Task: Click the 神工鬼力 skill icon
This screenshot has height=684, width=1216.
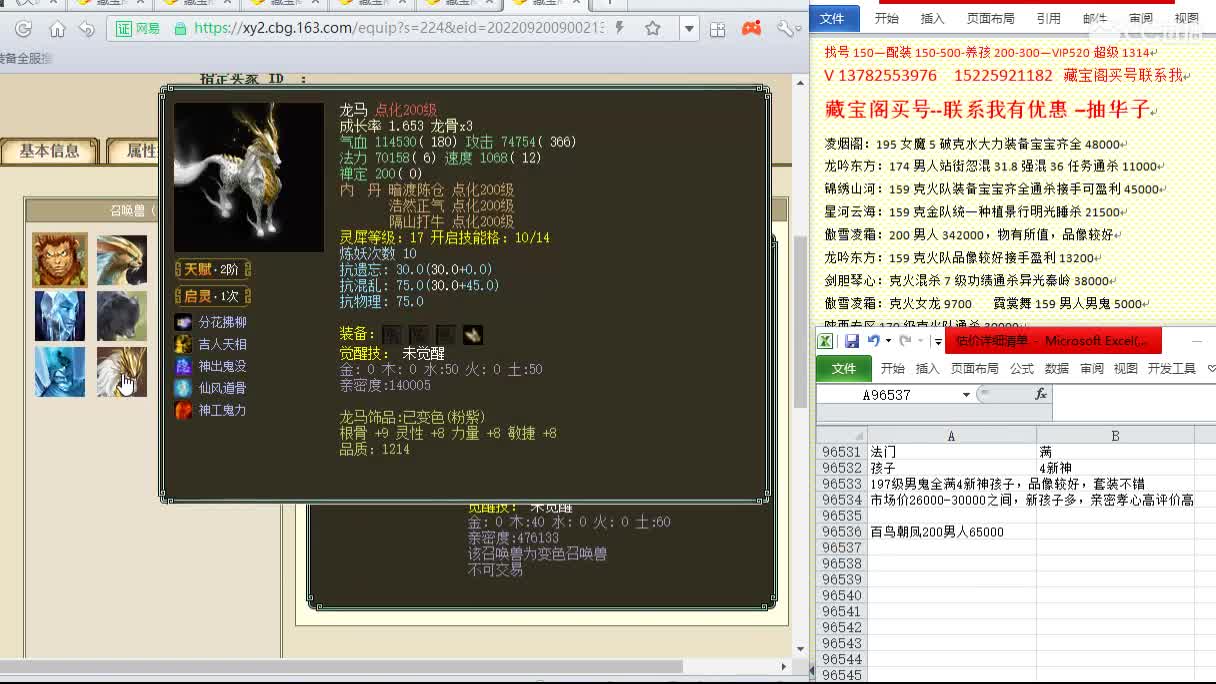Action: tap(183, 410)
